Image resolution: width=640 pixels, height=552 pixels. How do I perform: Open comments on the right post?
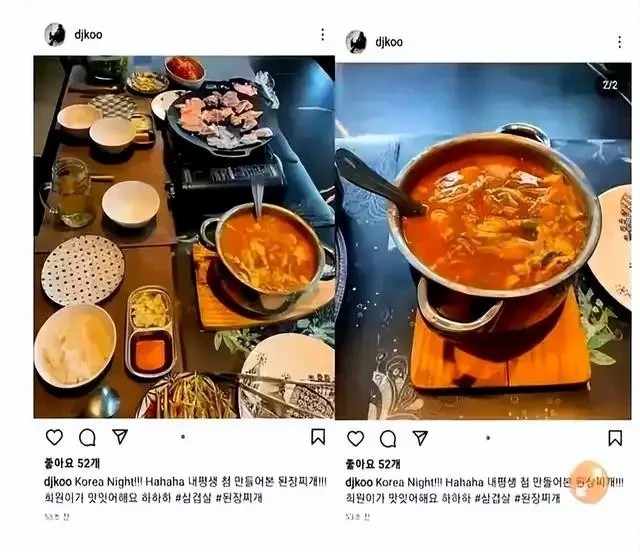pyautogui.click(x=388, y=439)
